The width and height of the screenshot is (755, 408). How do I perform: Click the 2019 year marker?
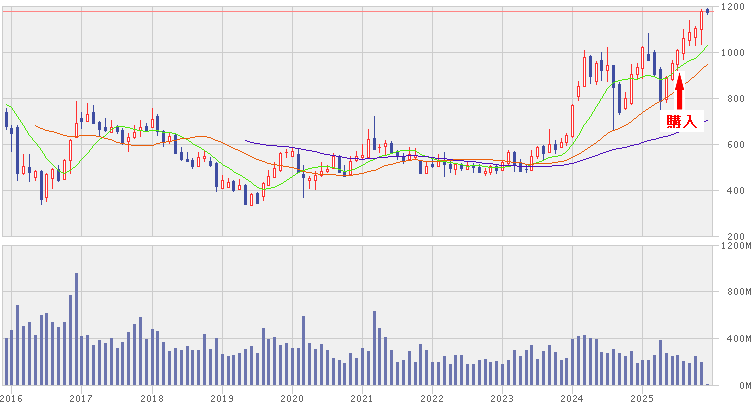(222, 397)
